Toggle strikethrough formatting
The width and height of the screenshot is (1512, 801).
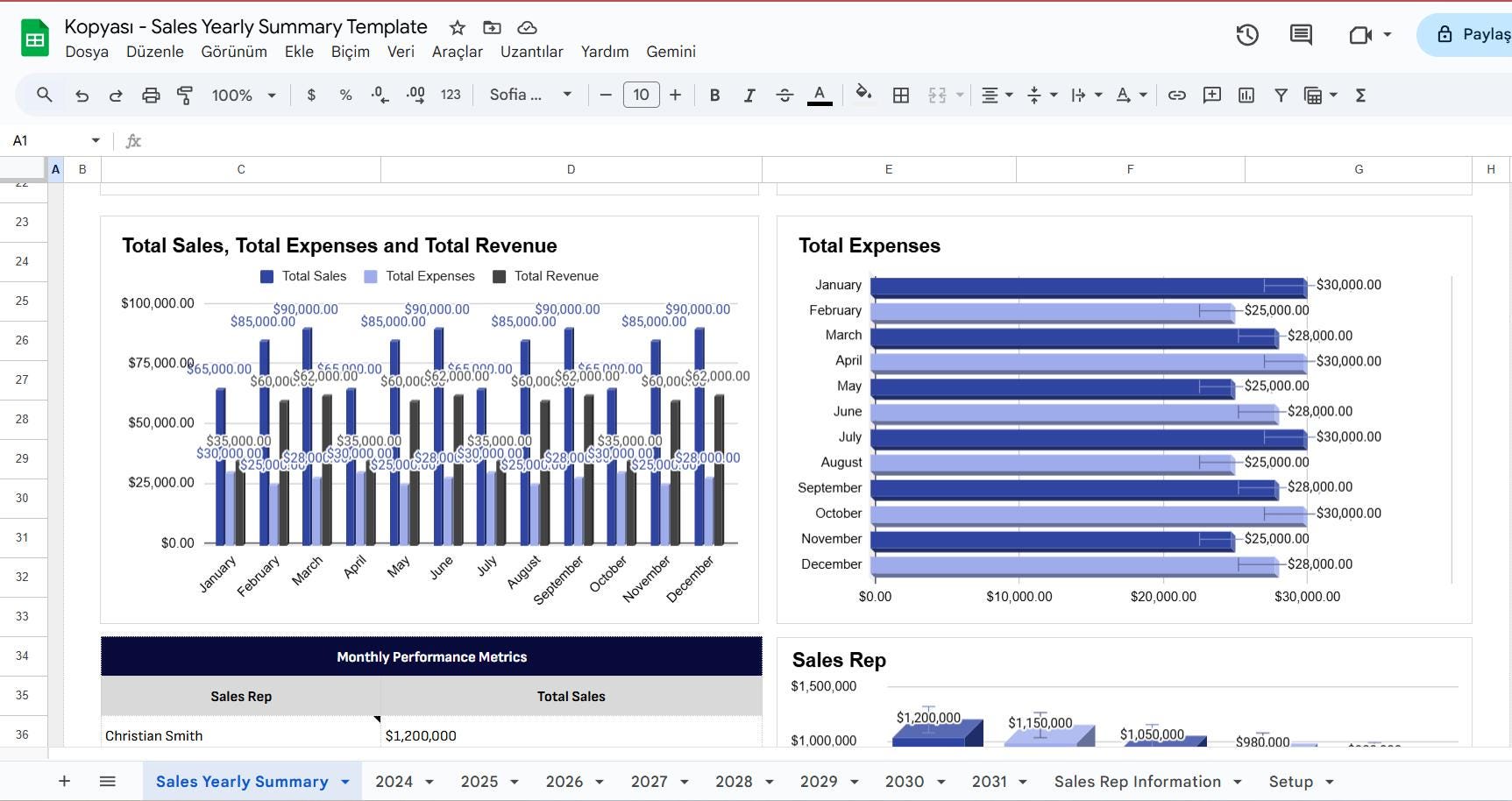784,96
